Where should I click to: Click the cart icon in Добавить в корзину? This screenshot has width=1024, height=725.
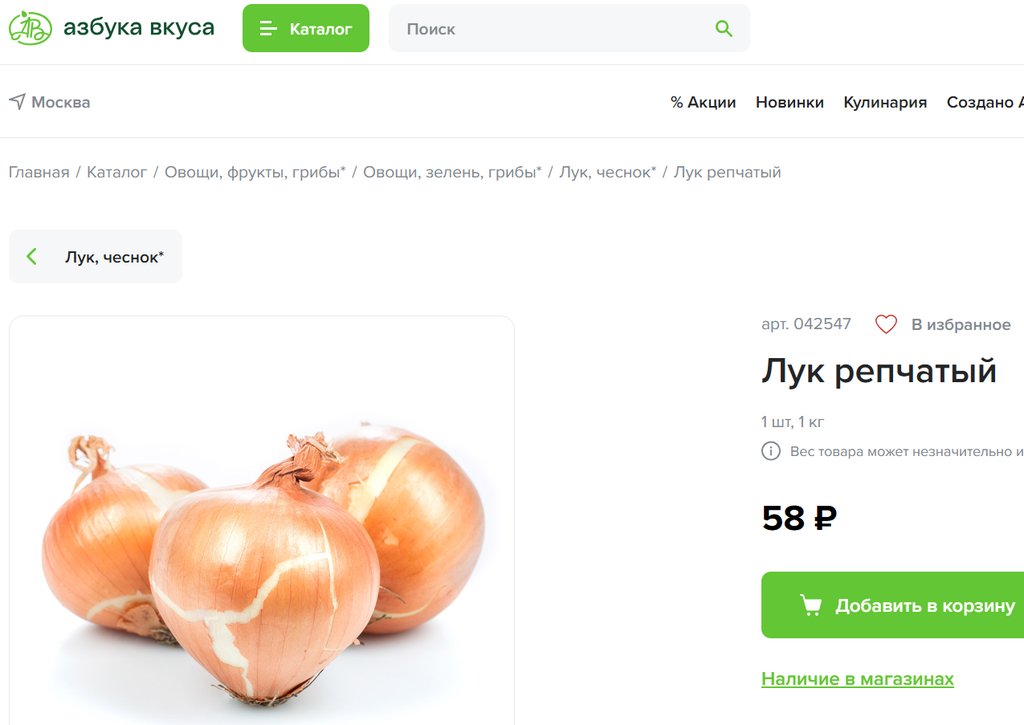point(810,605)
